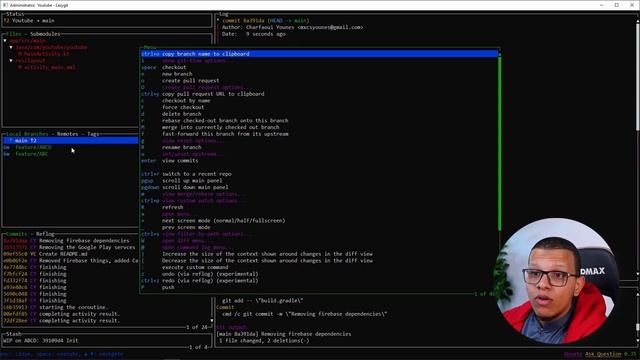Select 'next screen mode (normal/half/fullscreen)'

(223, 221)
